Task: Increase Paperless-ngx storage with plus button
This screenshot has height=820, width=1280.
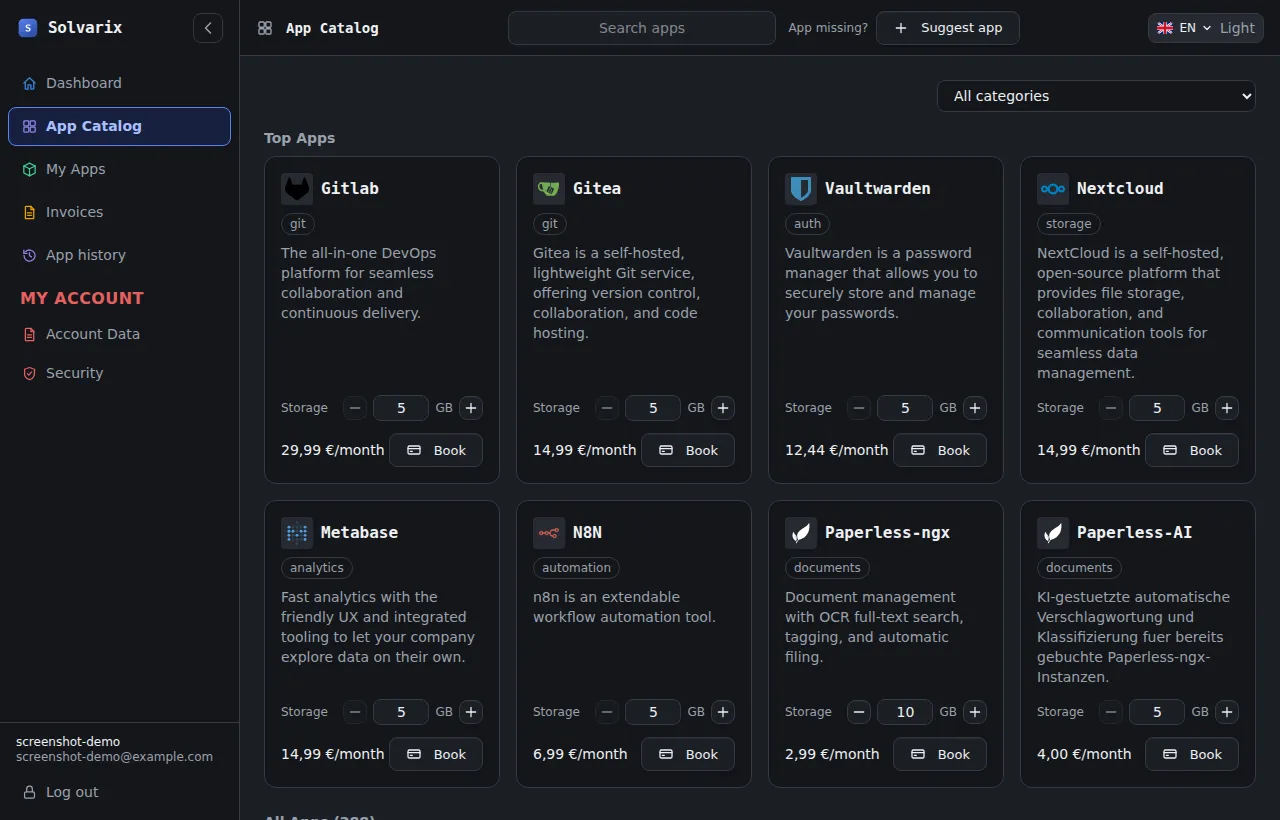Action: coord(975,712)
